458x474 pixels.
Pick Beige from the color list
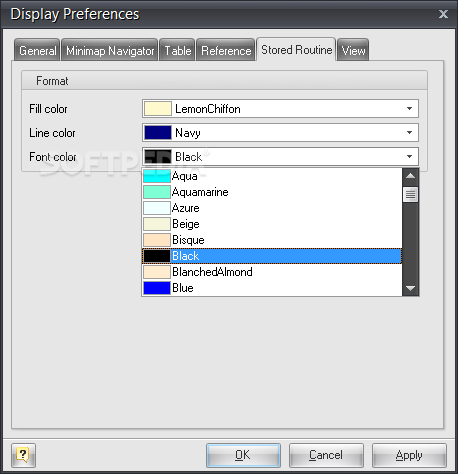272,224
